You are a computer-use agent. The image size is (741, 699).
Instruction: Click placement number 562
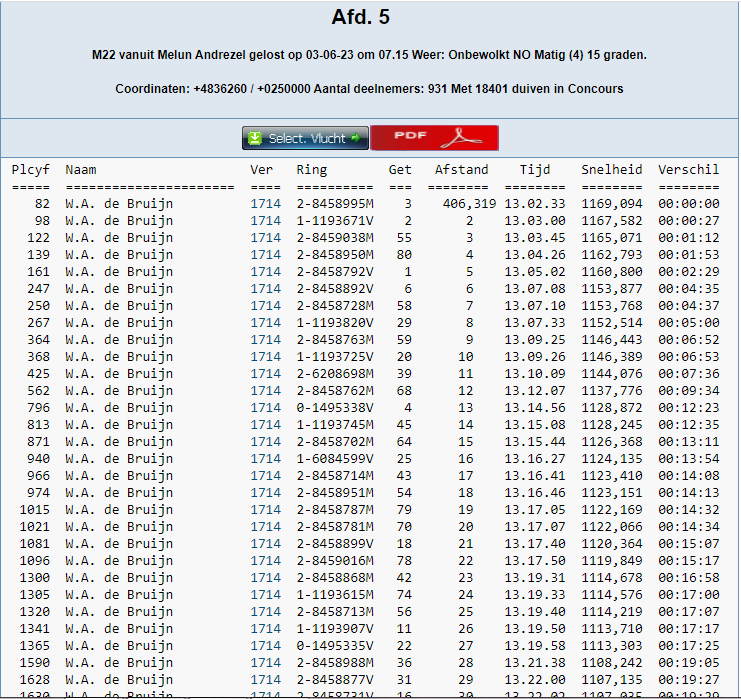38,391
